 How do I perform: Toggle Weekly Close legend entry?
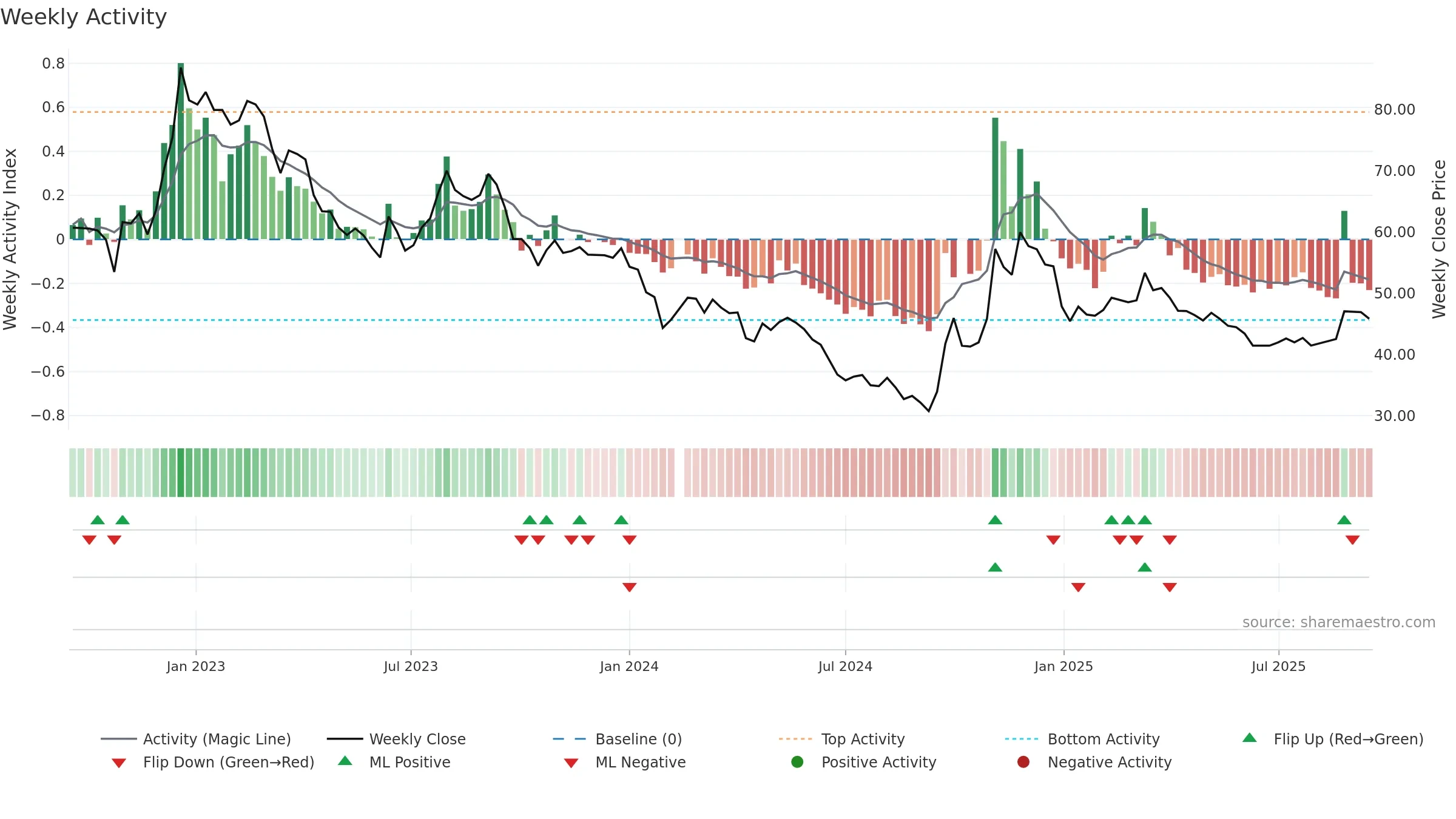[x=396, y=739]
